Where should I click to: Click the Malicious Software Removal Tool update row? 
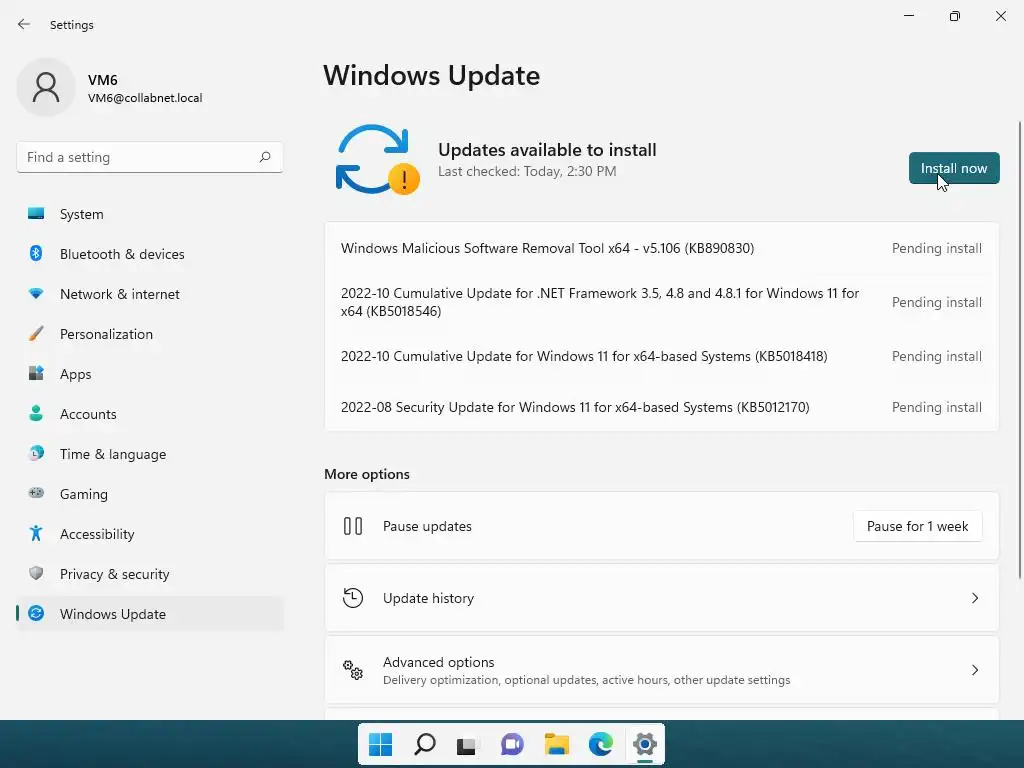pyautogui.click(x=661, y=248)
